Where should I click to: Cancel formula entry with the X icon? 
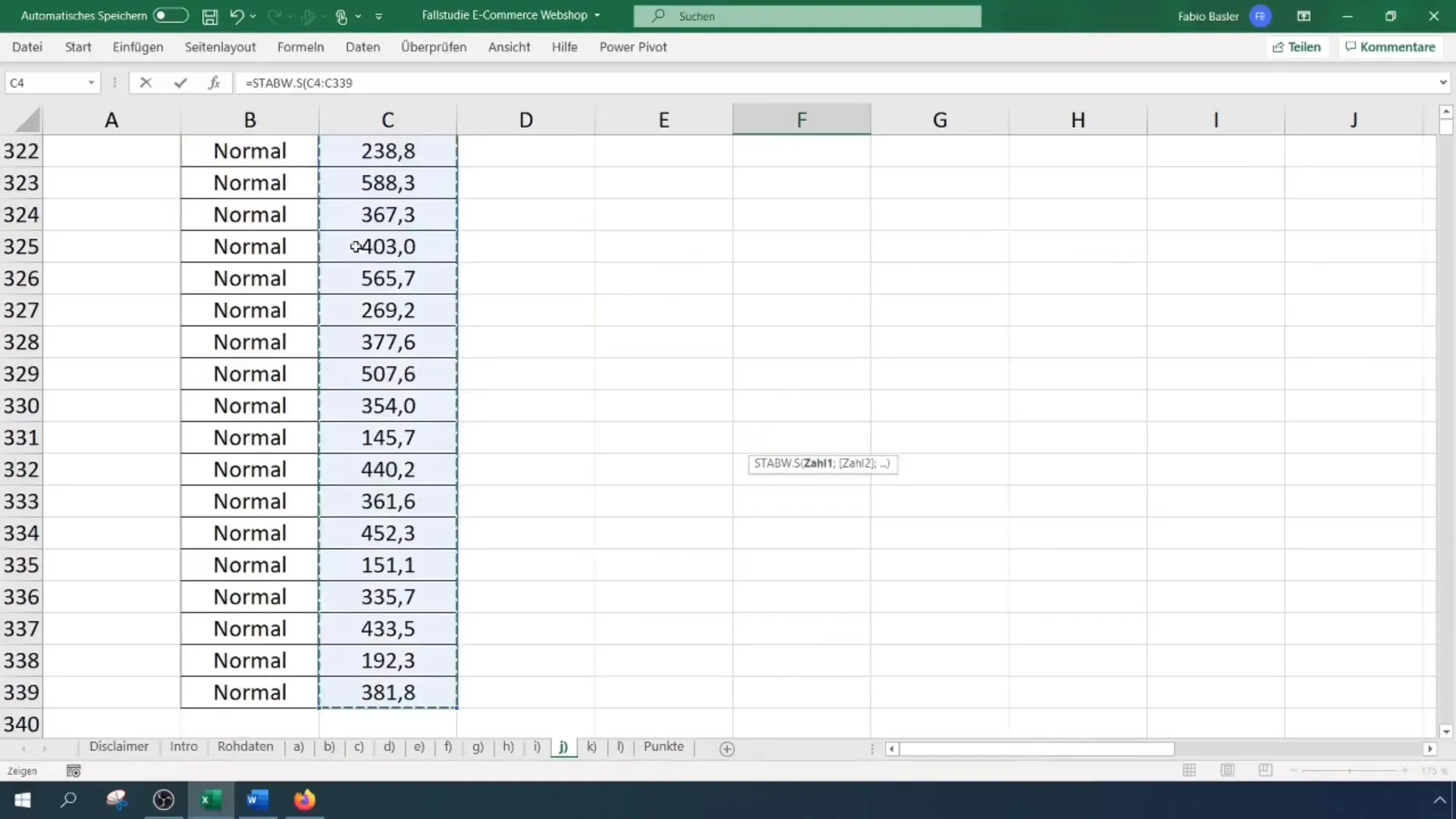146,83
